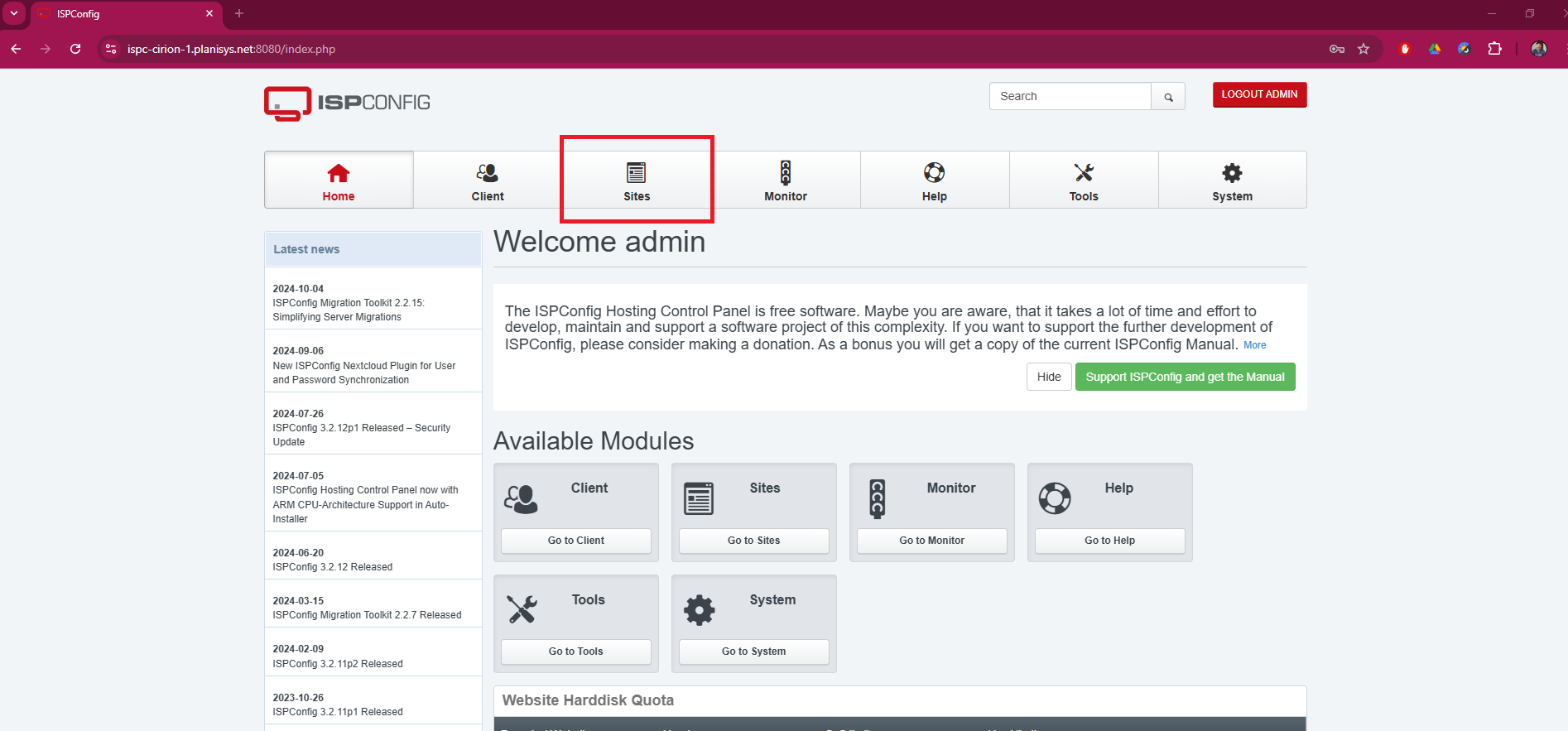1568x731 pixels.
Task: Click the site information icon in address bar
Action: click(111, 49)
